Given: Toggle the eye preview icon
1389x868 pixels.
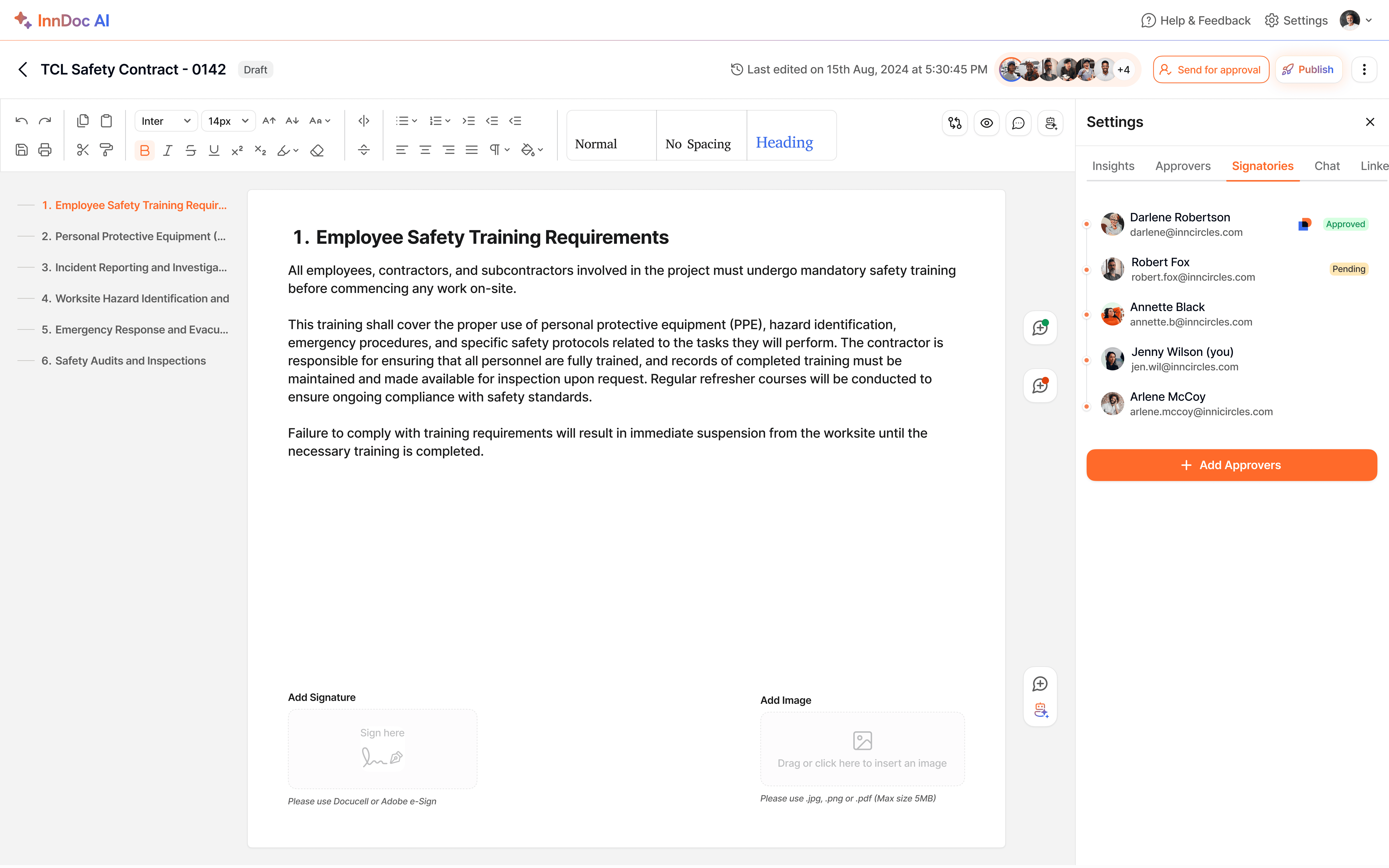Looking at the screenshot, I should tap(987, 123).
